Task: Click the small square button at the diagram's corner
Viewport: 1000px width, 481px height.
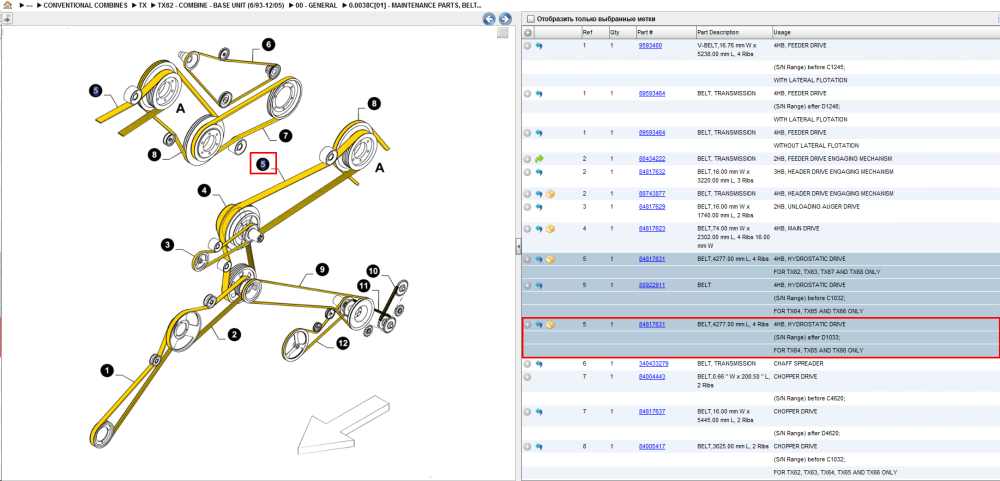Action: click(x=503, y=33)
